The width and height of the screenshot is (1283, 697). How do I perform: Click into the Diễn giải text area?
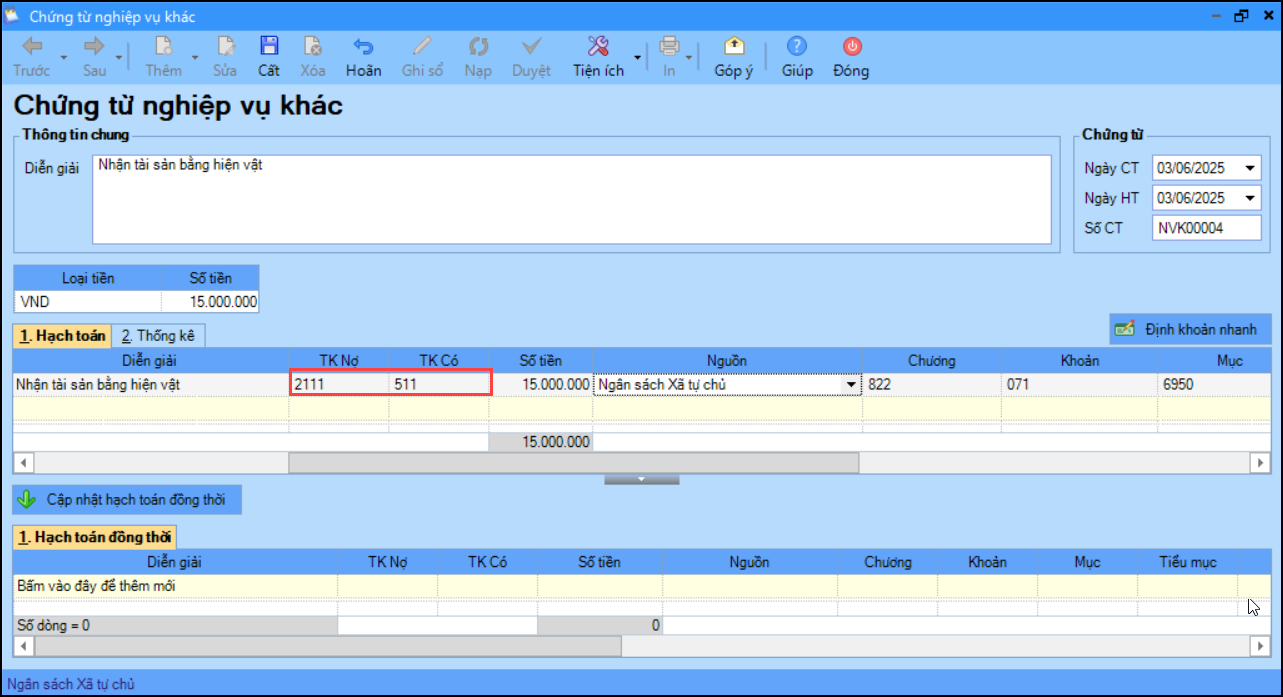click(571, 199)
